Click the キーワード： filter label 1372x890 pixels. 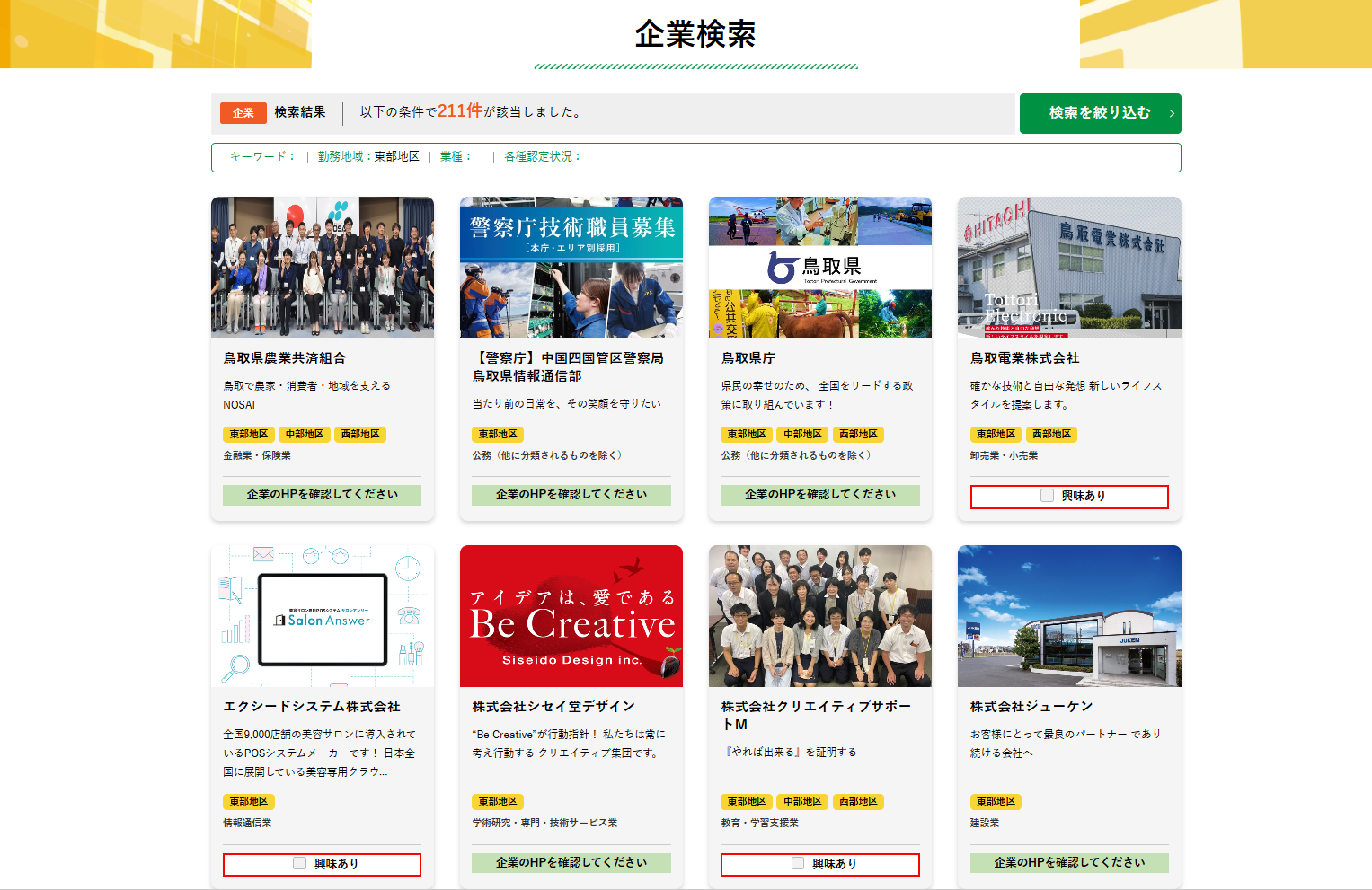click(x=263, y=157)
